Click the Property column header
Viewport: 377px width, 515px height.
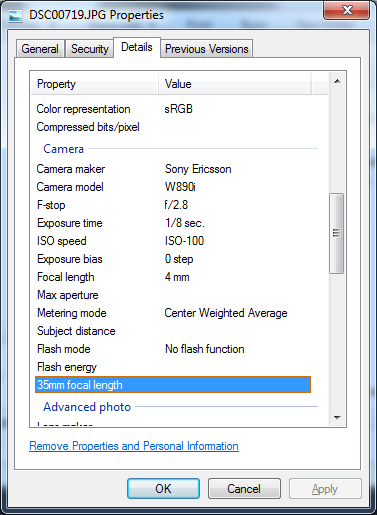[x=95, y=84]
